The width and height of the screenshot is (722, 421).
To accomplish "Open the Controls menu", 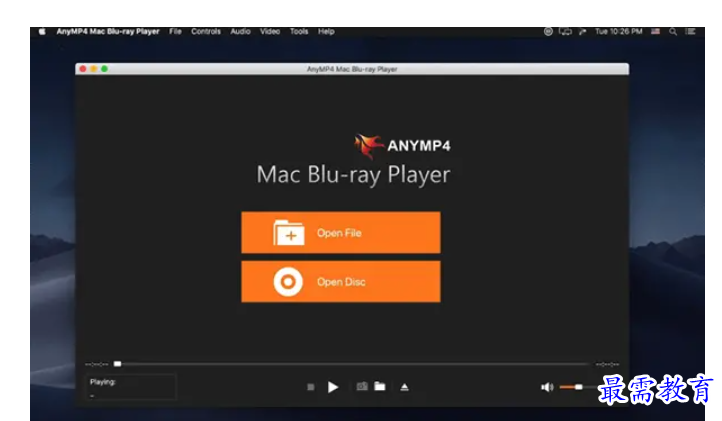I will click(x=206, y=31).
